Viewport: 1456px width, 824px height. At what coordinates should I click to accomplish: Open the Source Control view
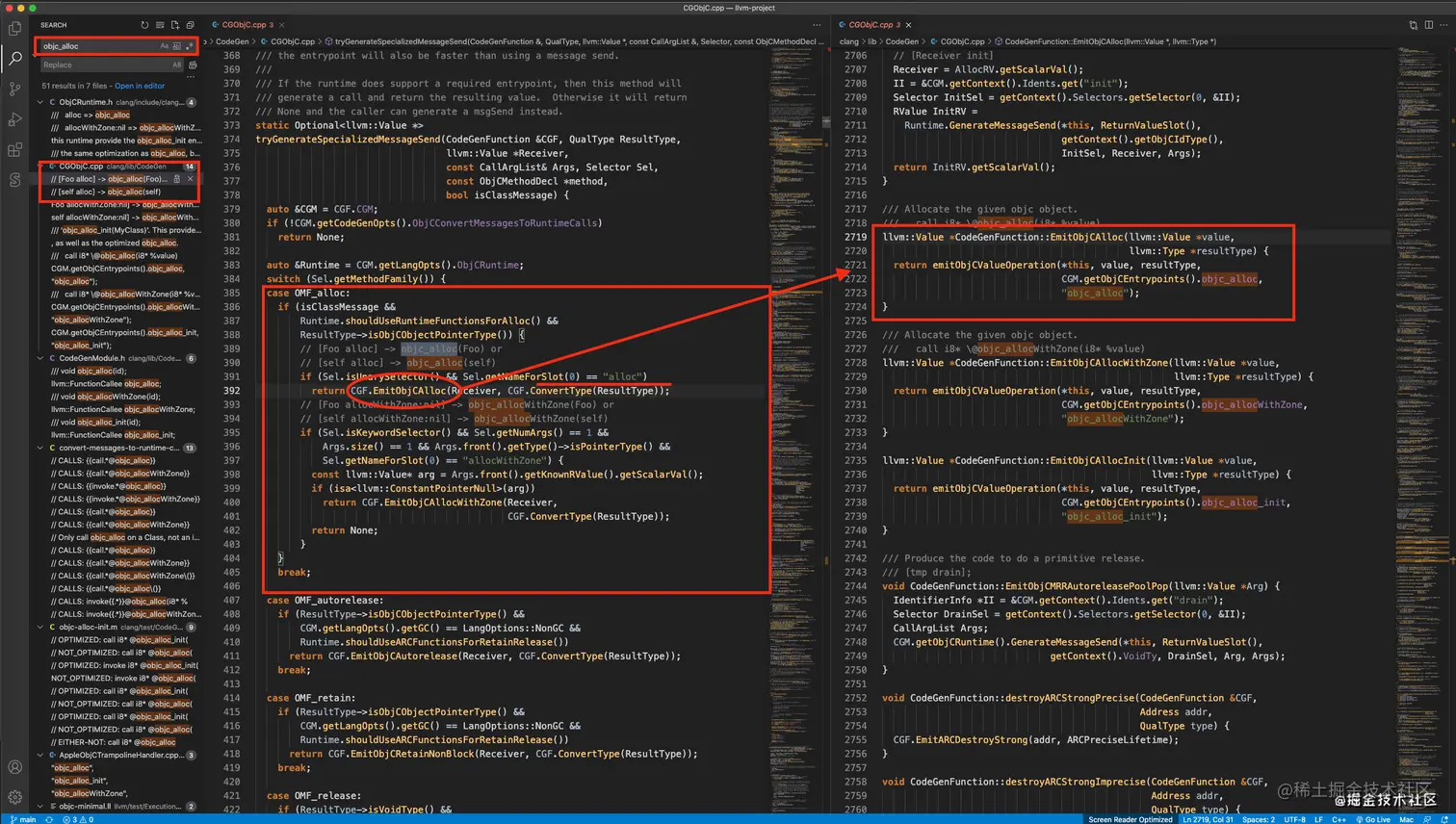(14, 89)
